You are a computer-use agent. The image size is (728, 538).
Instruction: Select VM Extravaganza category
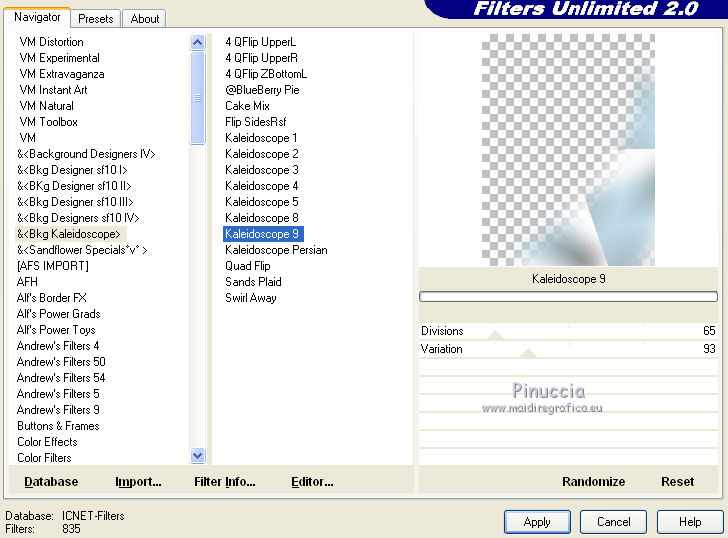point(62,74)
